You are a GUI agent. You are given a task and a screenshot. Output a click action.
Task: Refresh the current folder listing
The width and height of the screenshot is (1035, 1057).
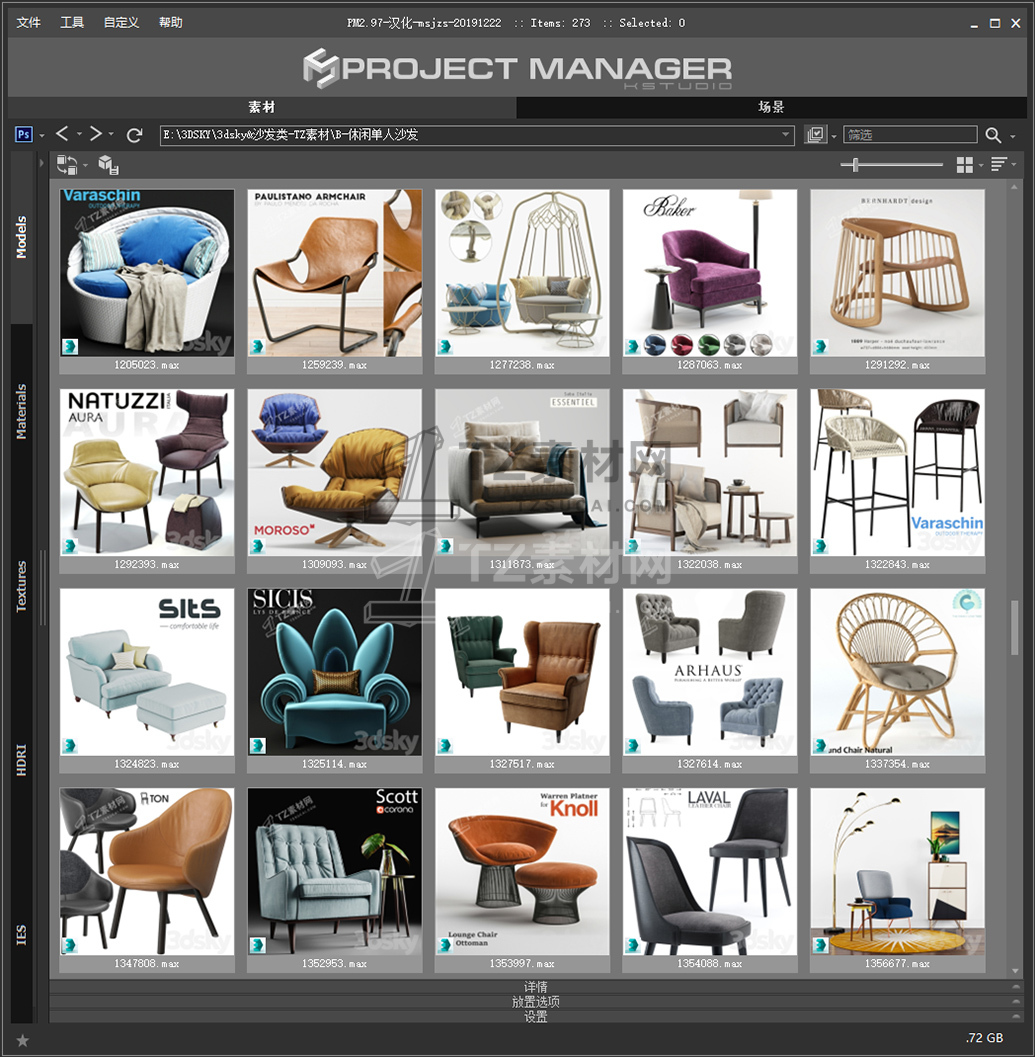[x=134, y=135]
